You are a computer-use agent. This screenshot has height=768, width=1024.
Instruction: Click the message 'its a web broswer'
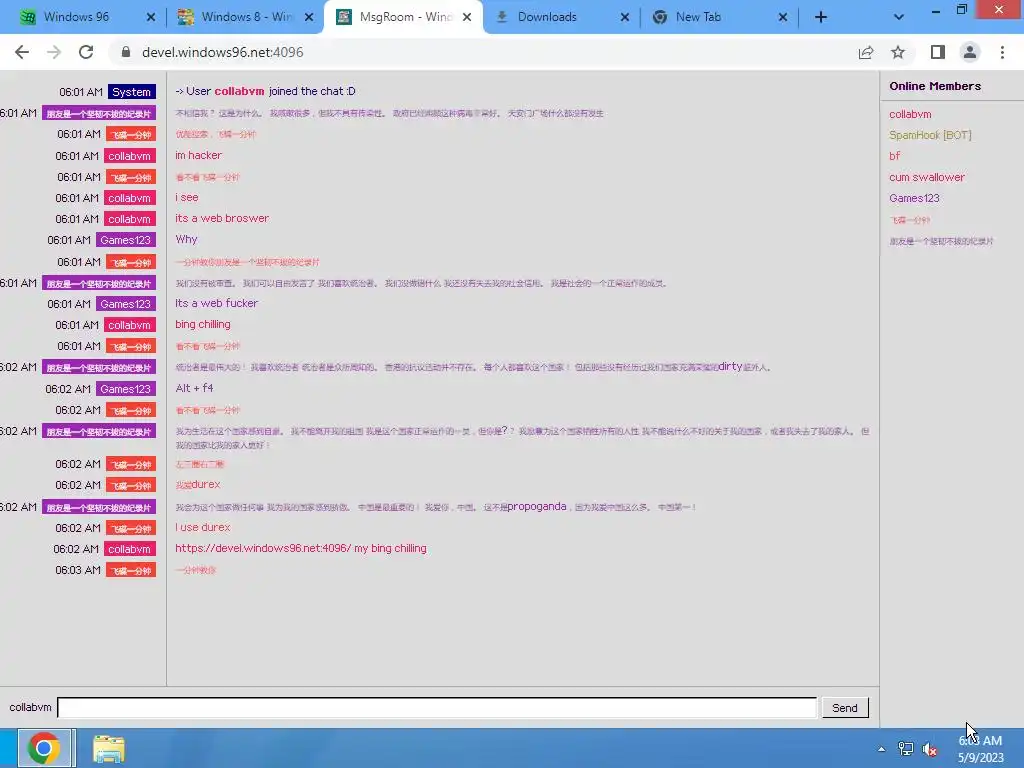tap(222, 218)
